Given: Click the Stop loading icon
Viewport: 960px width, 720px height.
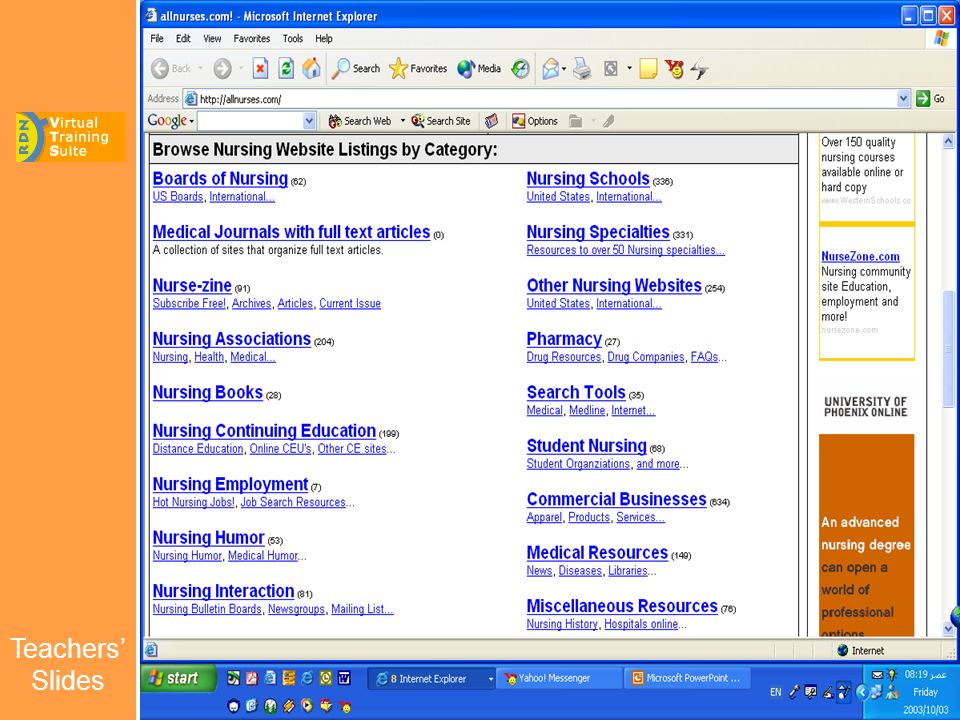Looking at the screenshot, I should (x=260, y=69).
